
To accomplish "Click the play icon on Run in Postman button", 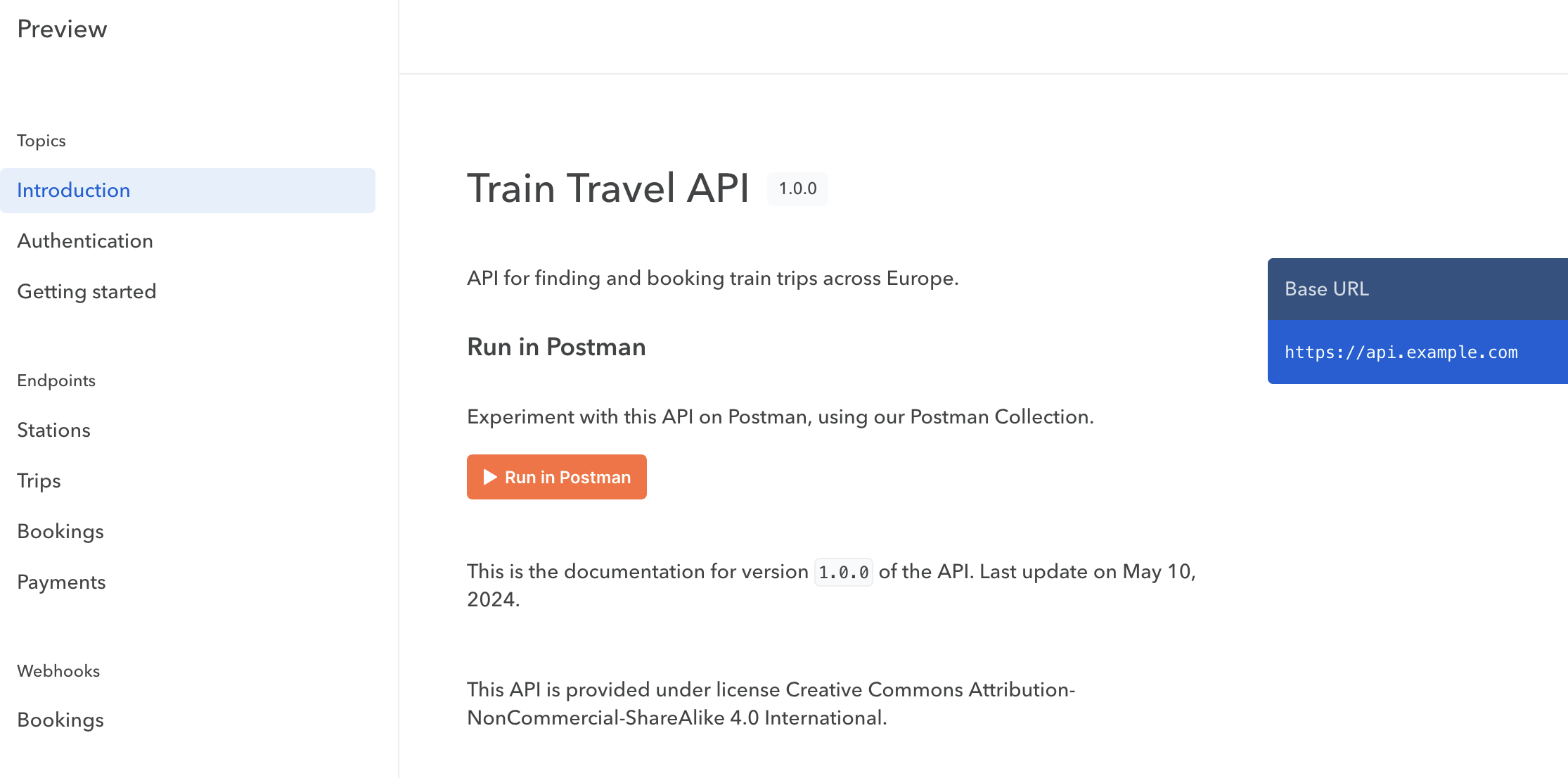I will 490,477.
